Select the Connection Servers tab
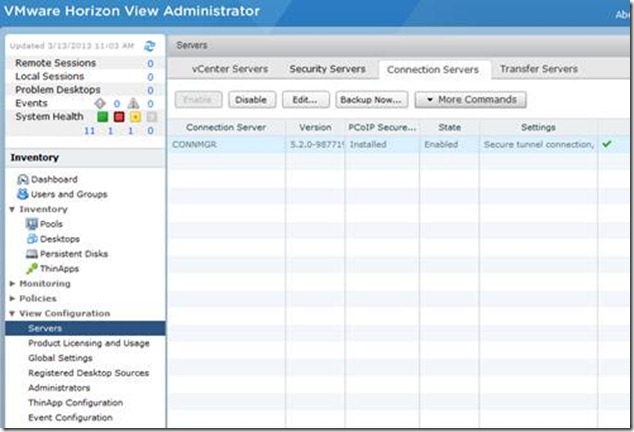The width and height of the screenshot is (634, 432). point(433,70)
